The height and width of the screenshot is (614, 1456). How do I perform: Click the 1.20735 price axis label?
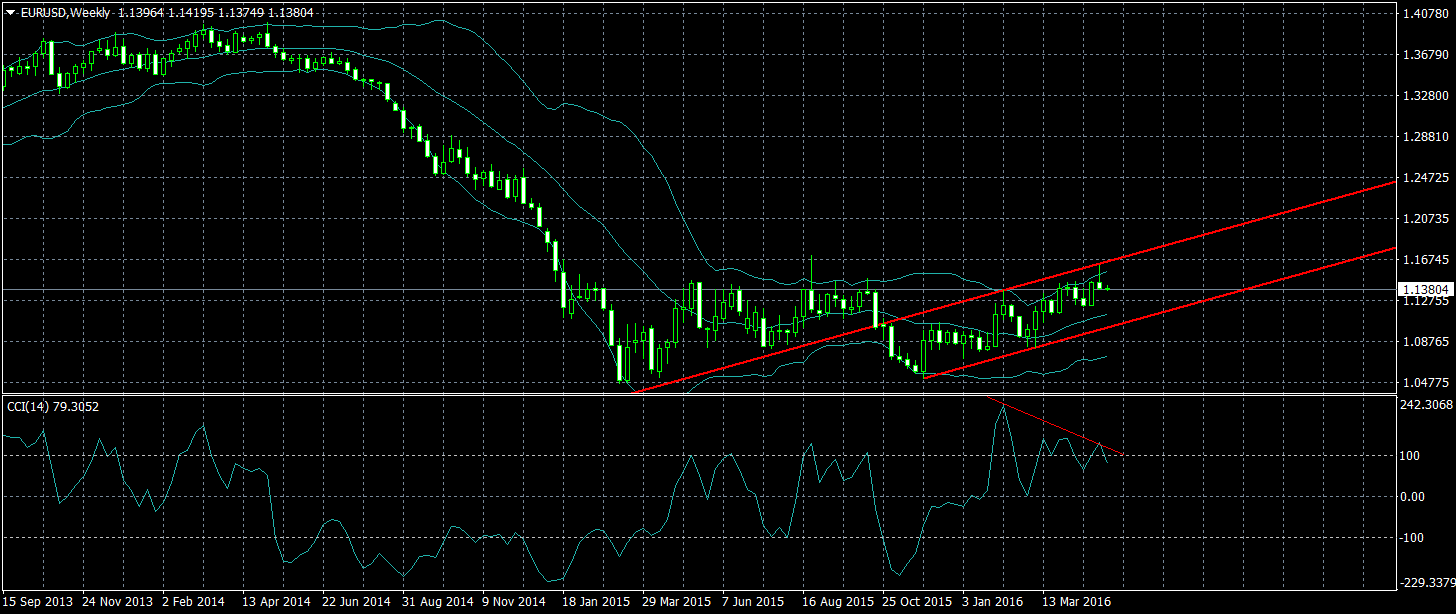[1425, 218]
